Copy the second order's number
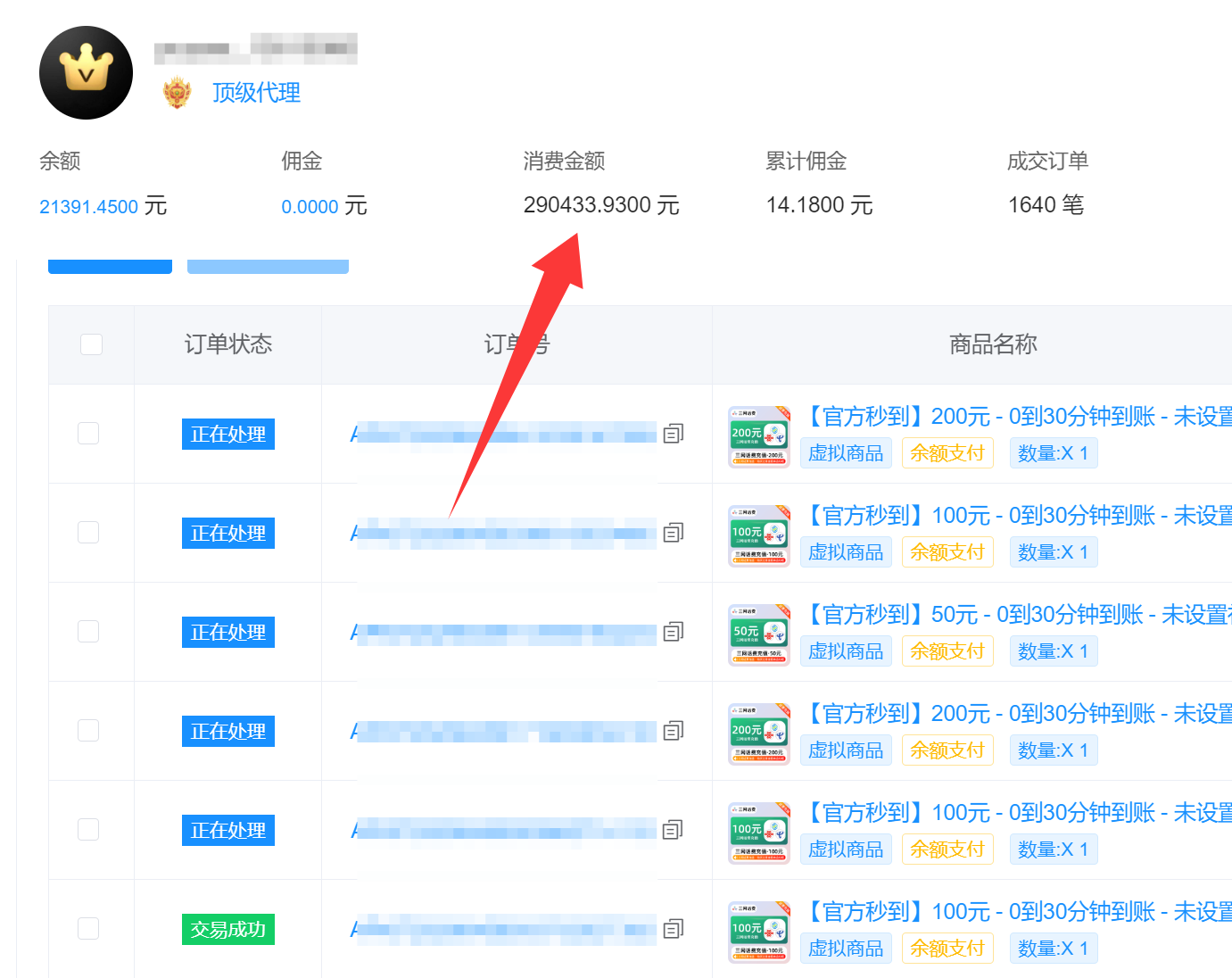The width and height of the screenshot is (1232, 978). [x=673, y=533]
